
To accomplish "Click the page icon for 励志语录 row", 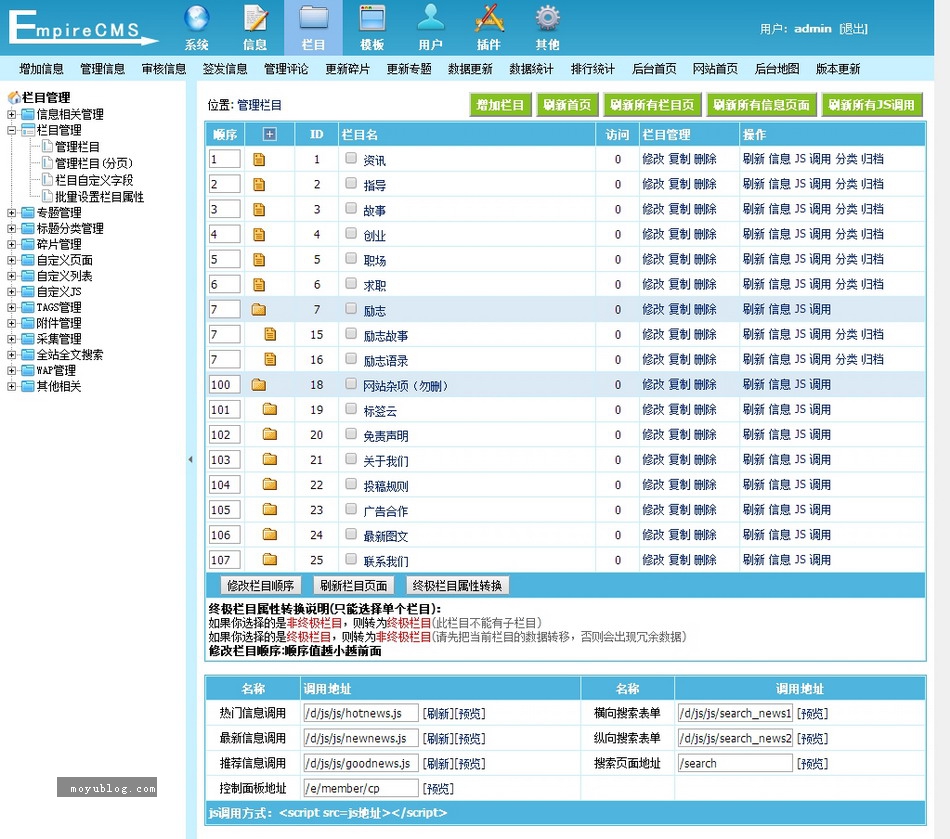I will click(270, 360).
